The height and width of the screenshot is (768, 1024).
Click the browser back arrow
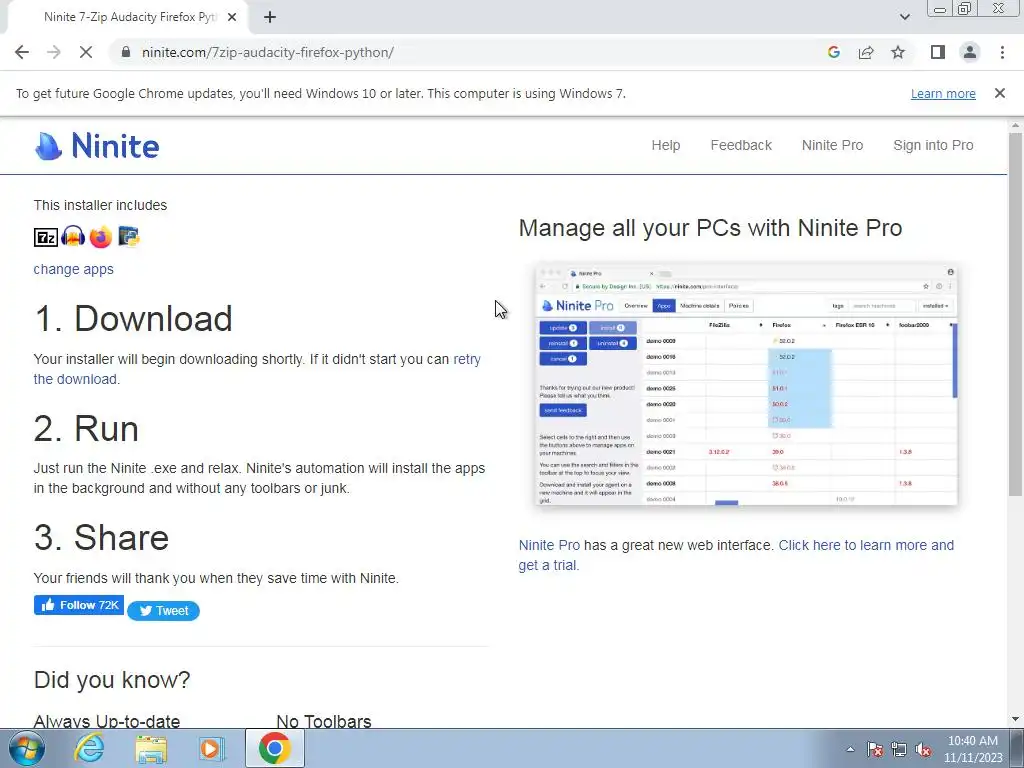tap(22, 52)
